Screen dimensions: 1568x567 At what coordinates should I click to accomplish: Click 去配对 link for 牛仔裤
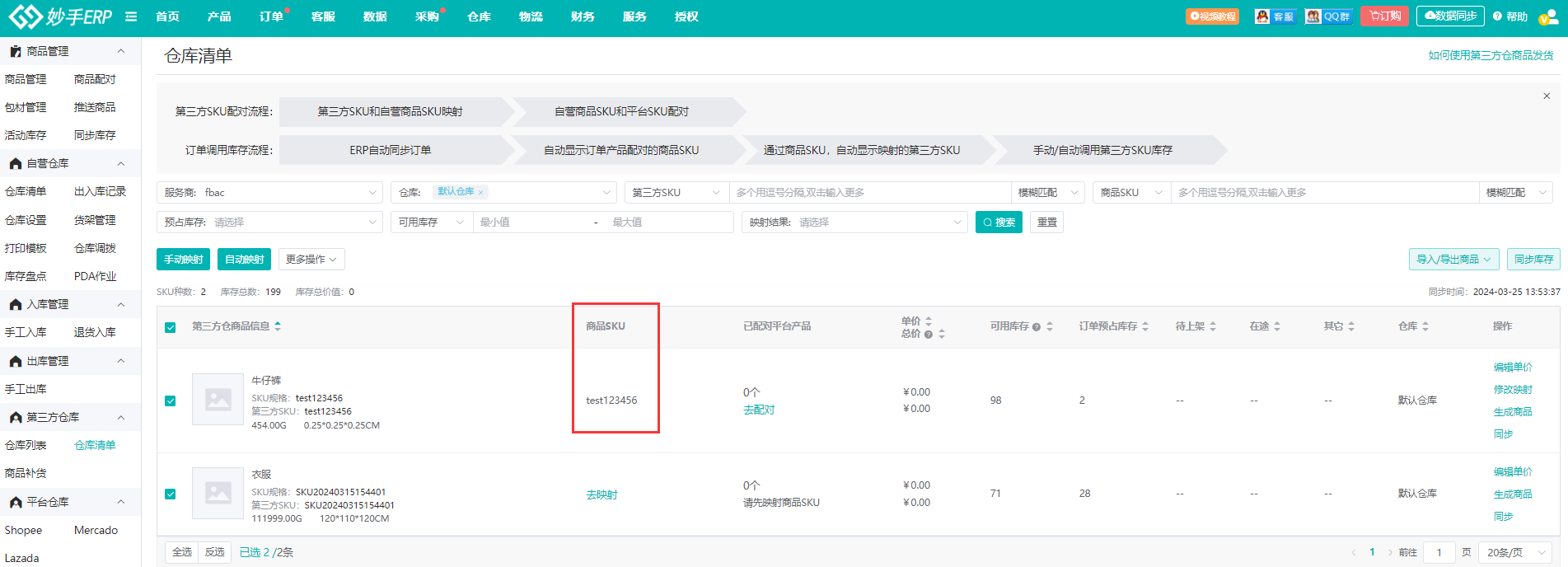pos(759,410)
